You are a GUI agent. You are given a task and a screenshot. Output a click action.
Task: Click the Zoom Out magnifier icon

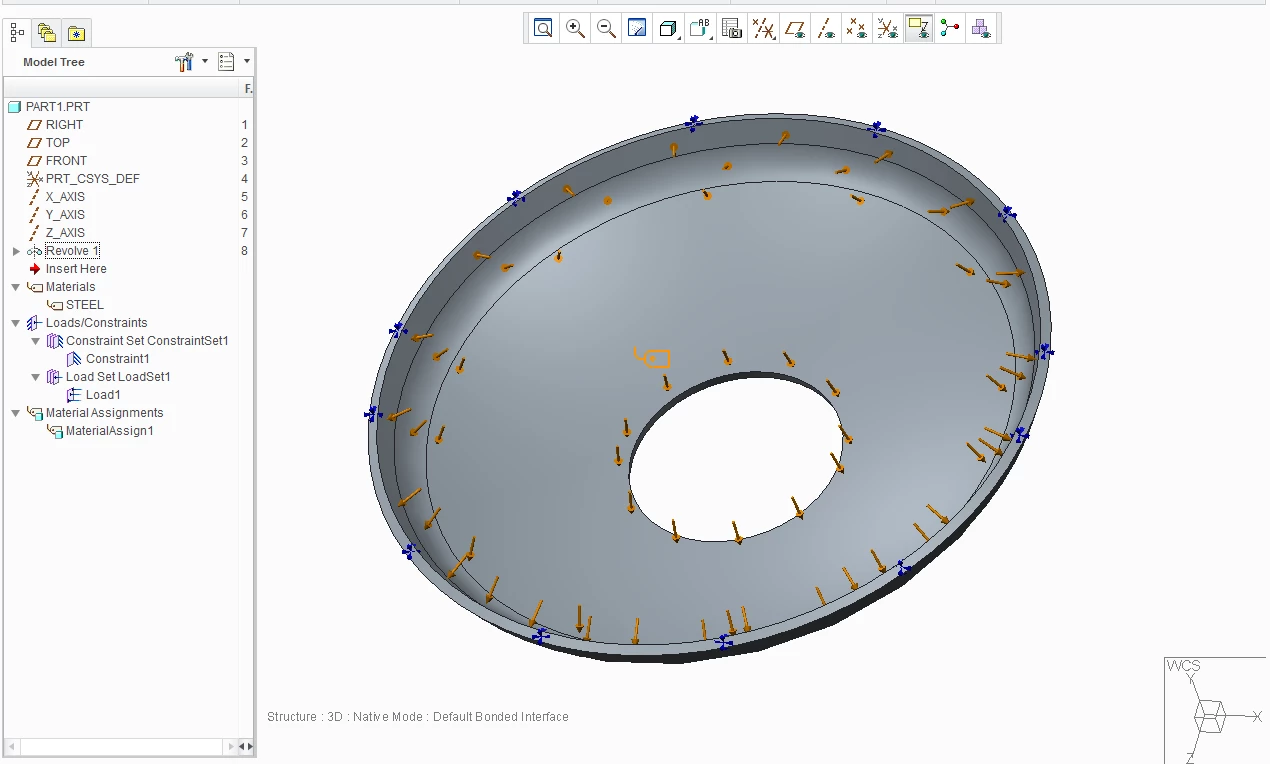tap(606, 28)
